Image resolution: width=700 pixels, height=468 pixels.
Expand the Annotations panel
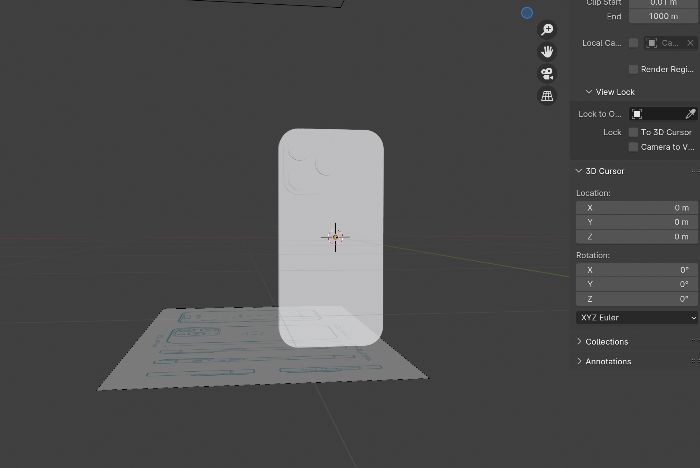click(x=579, y=361)
